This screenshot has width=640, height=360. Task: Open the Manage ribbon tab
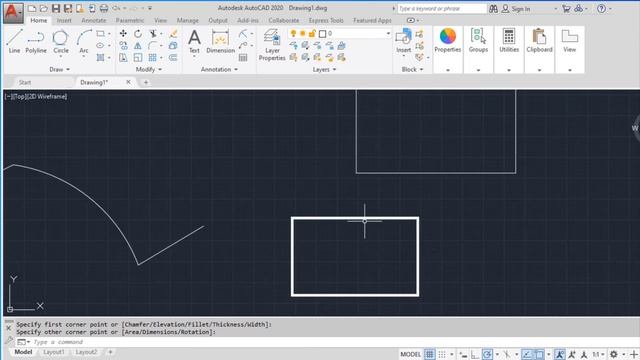pyautogui.click(x=187, y=20)
